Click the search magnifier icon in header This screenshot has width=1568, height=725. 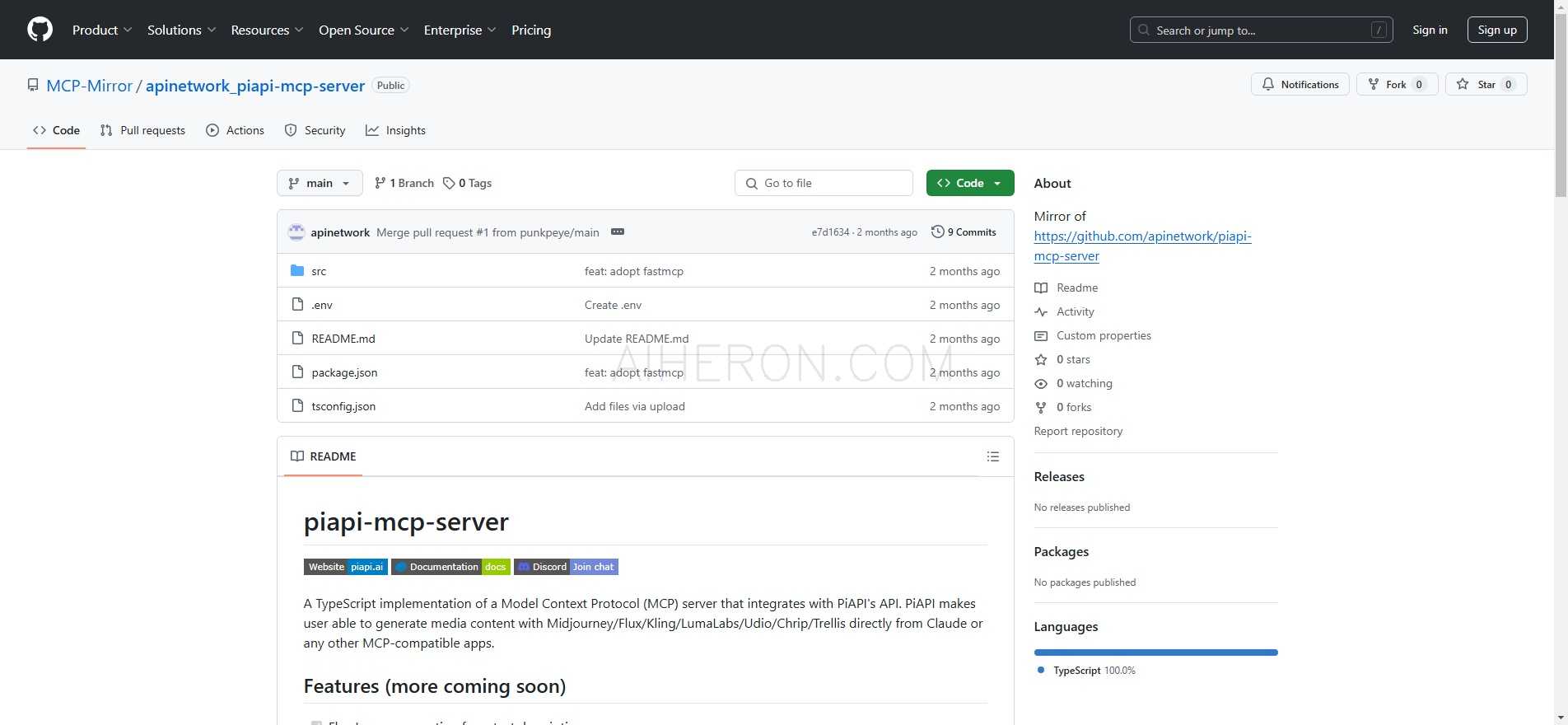pyautogui.click(x=1144, y=30)
